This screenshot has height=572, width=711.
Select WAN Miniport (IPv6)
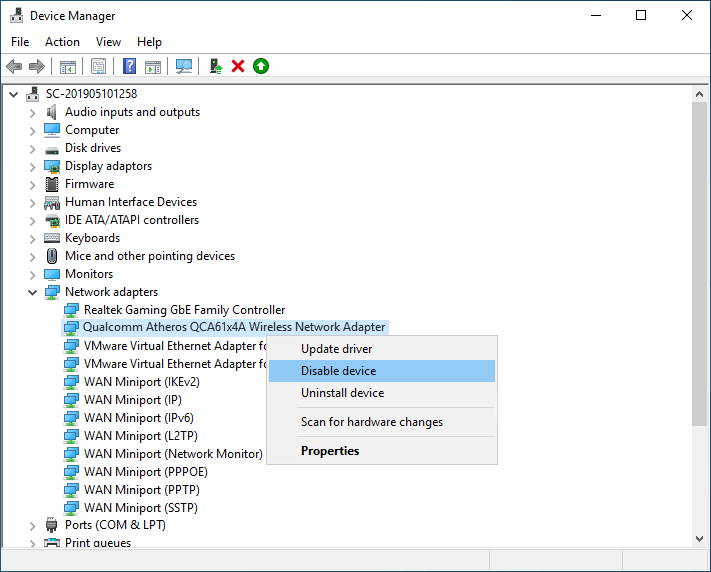[x=139, y=418]
